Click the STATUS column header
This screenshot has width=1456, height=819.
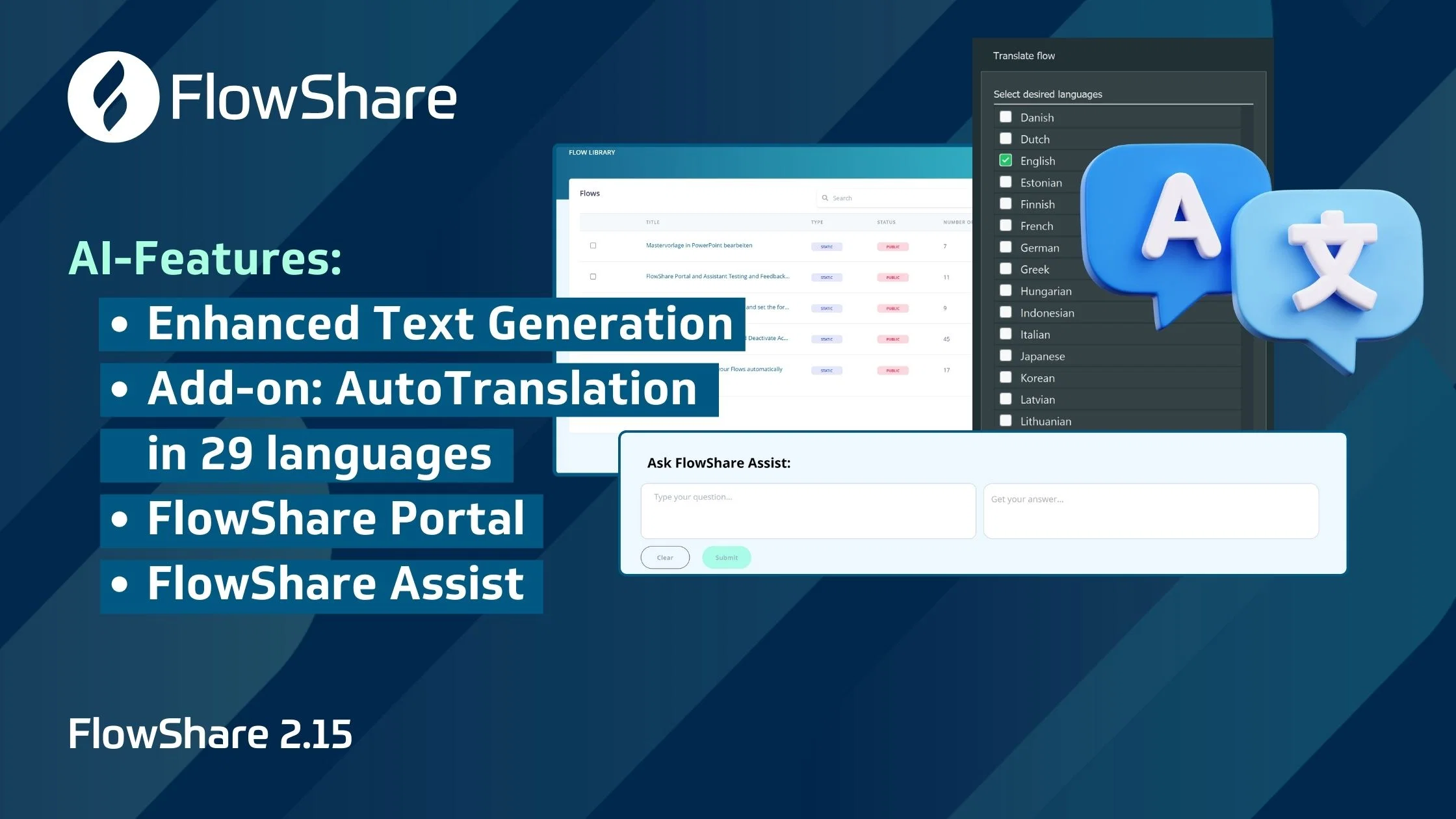point(886,222)
